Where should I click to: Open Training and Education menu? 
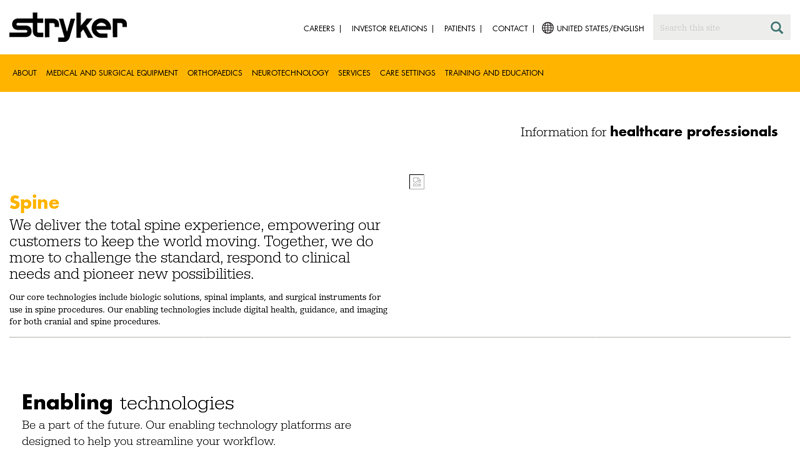[494, 73]
